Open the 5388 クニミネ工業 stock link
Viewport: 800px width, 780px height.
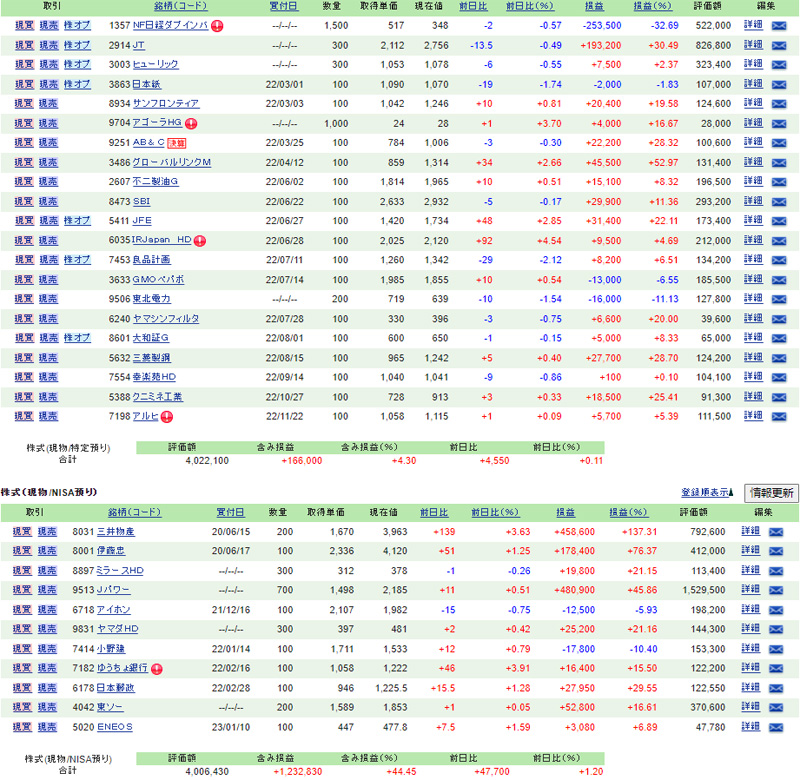pos(158,397)
